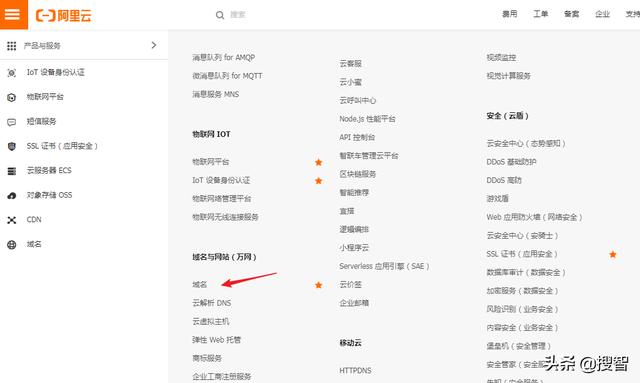Open HTTPDNS under 移动云

coord(356,370)
